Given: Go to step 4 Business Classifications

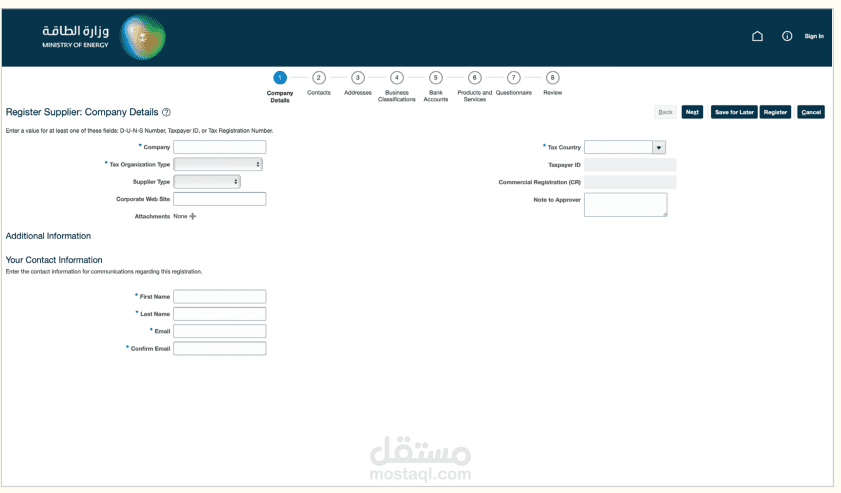Looking at the screenshot, I should coord(397,78).
